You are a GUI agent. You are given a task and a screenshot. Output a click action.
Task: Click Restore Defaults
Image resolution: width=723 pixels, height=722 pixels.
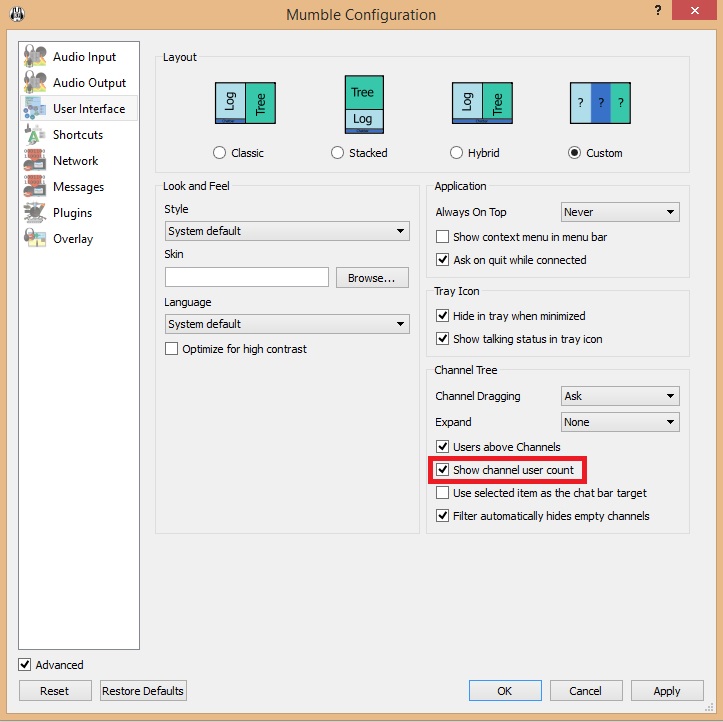point(143,690)
